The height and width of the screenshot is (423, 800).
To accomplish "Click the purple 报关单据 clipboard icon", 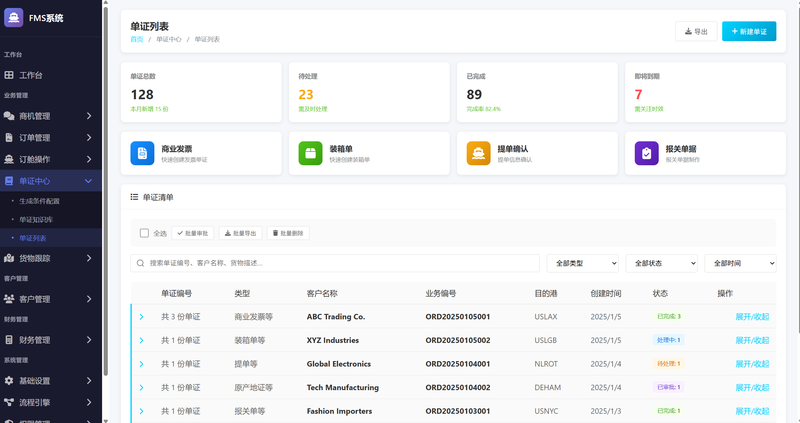I will point(647,153).
